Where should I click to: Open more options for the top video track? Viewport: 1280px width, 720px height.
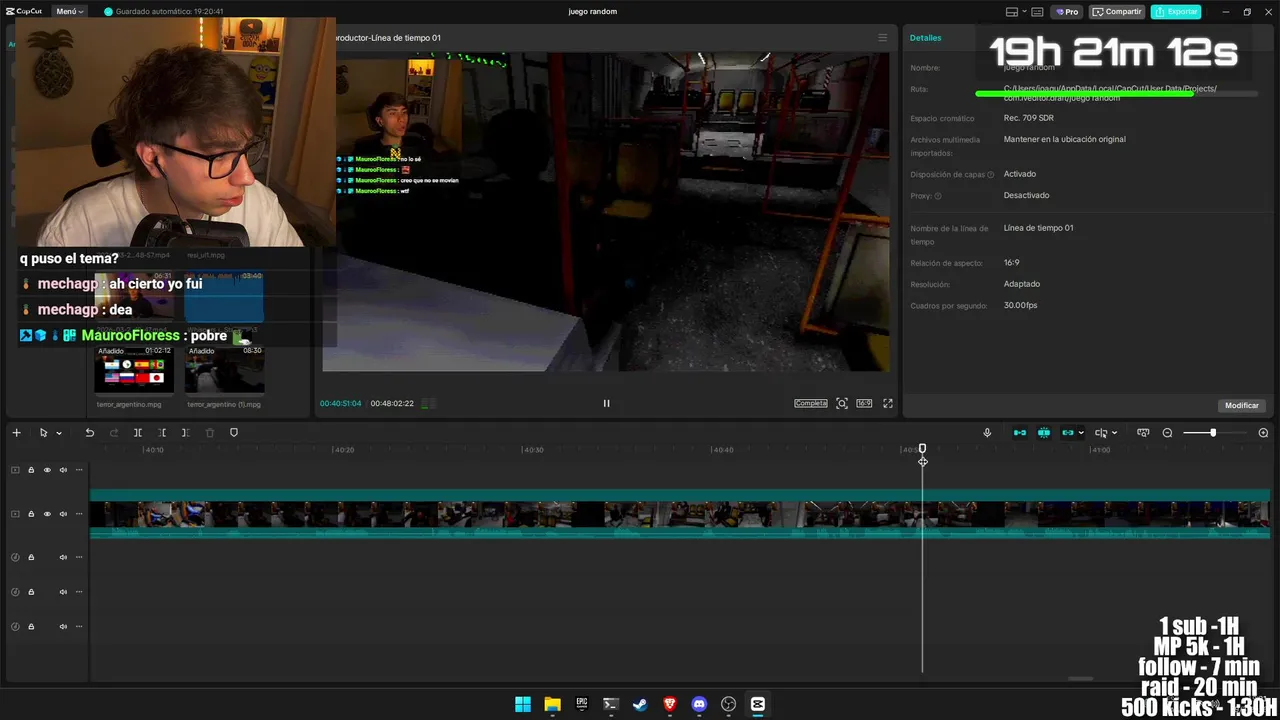(x=79, y=470)
